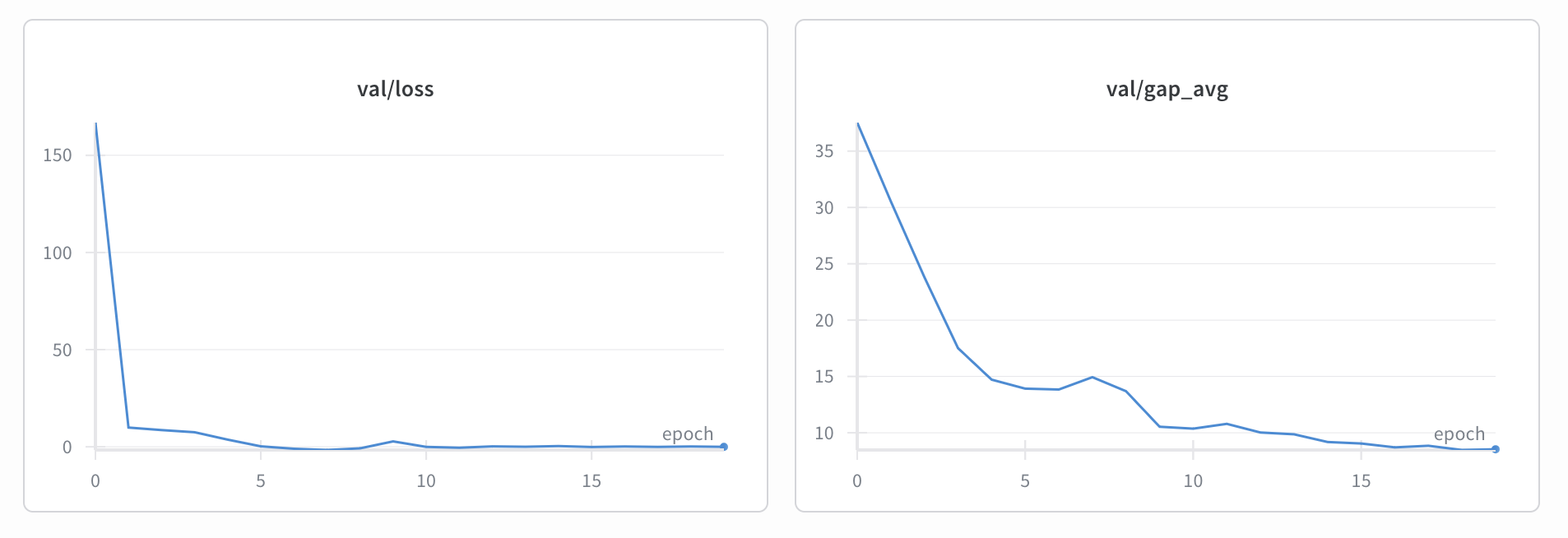The height and width of the screenshot is (538, 1568).
Task: Click the val/loss line's starting peak at epoch 0
Action: [x=96, y=125]
